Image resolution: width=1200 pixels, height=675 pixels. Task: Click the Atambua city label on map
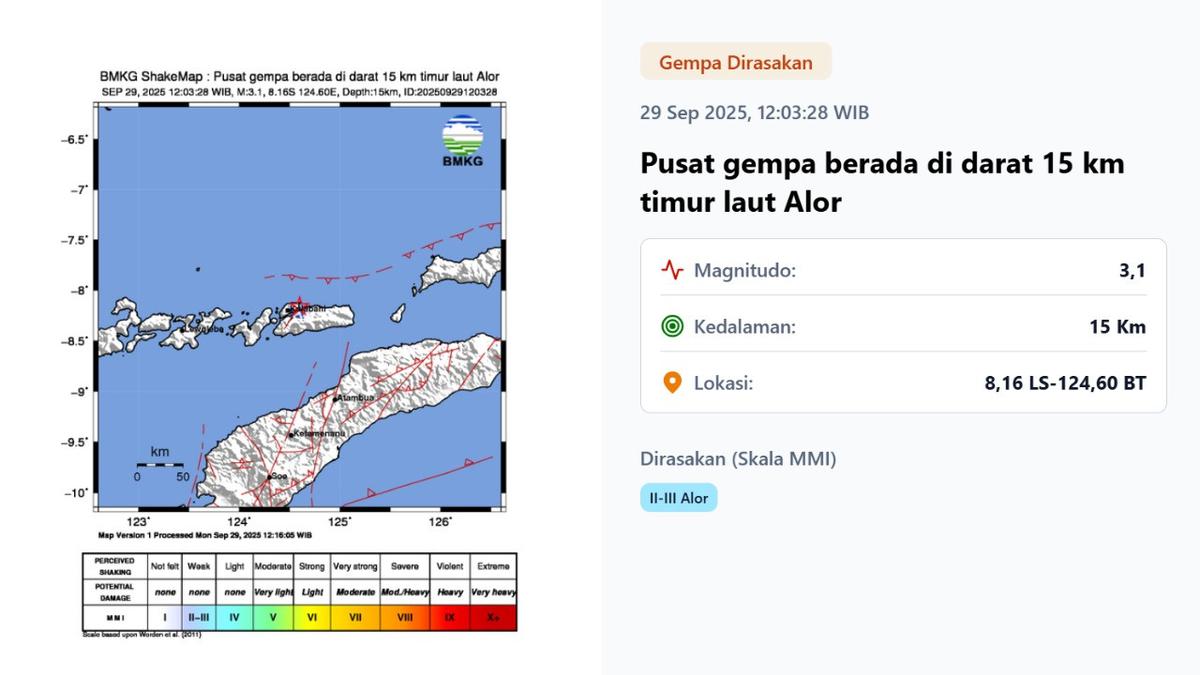click(x=355, y=398)
